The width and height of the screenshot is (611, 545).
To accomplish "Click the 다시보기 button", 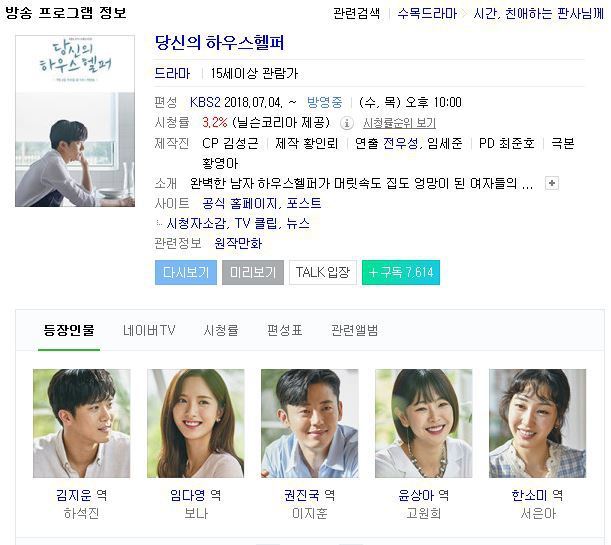I will (186, 272).
